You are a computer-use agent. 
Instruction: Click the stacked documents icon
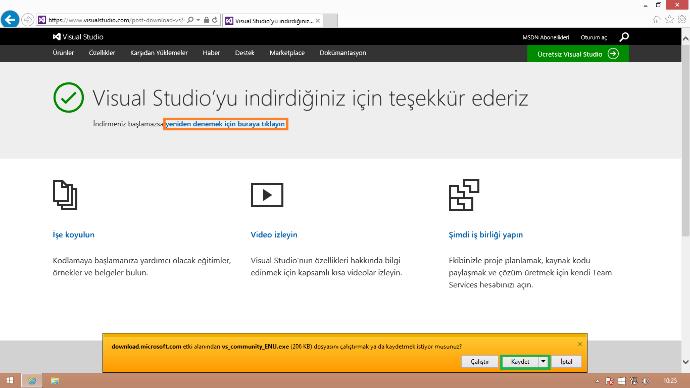click(x=65, y=194)
